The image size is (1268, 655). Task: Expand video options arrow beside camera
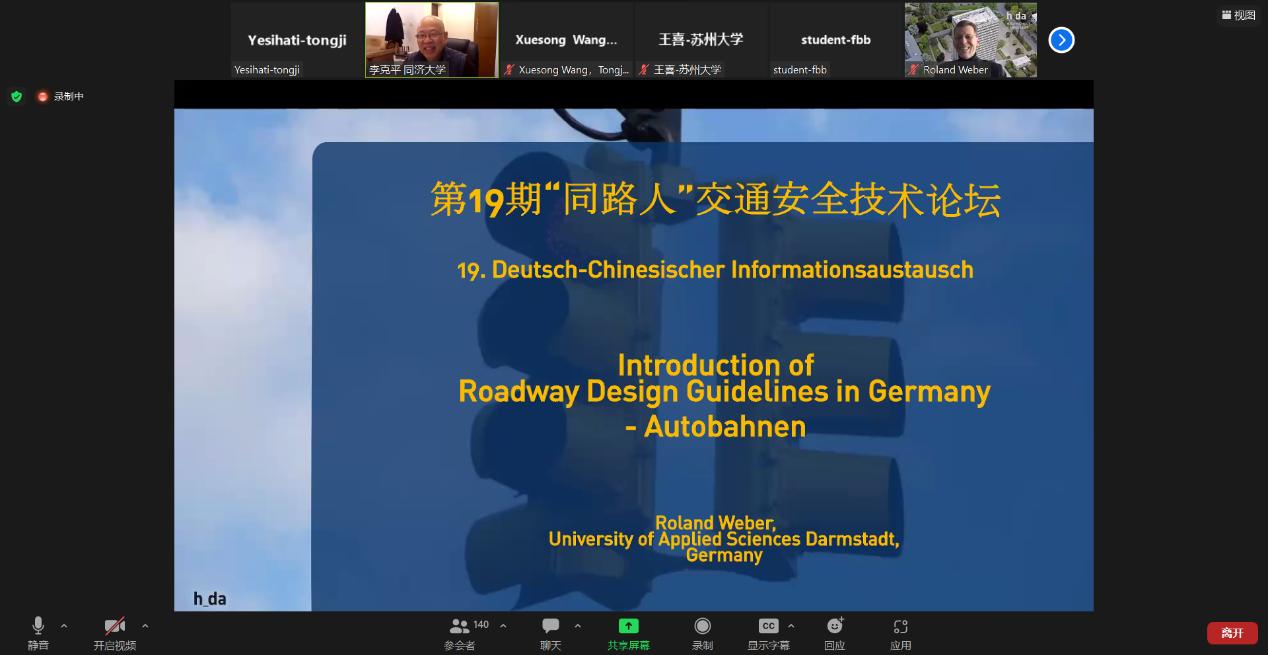(145, 626)
